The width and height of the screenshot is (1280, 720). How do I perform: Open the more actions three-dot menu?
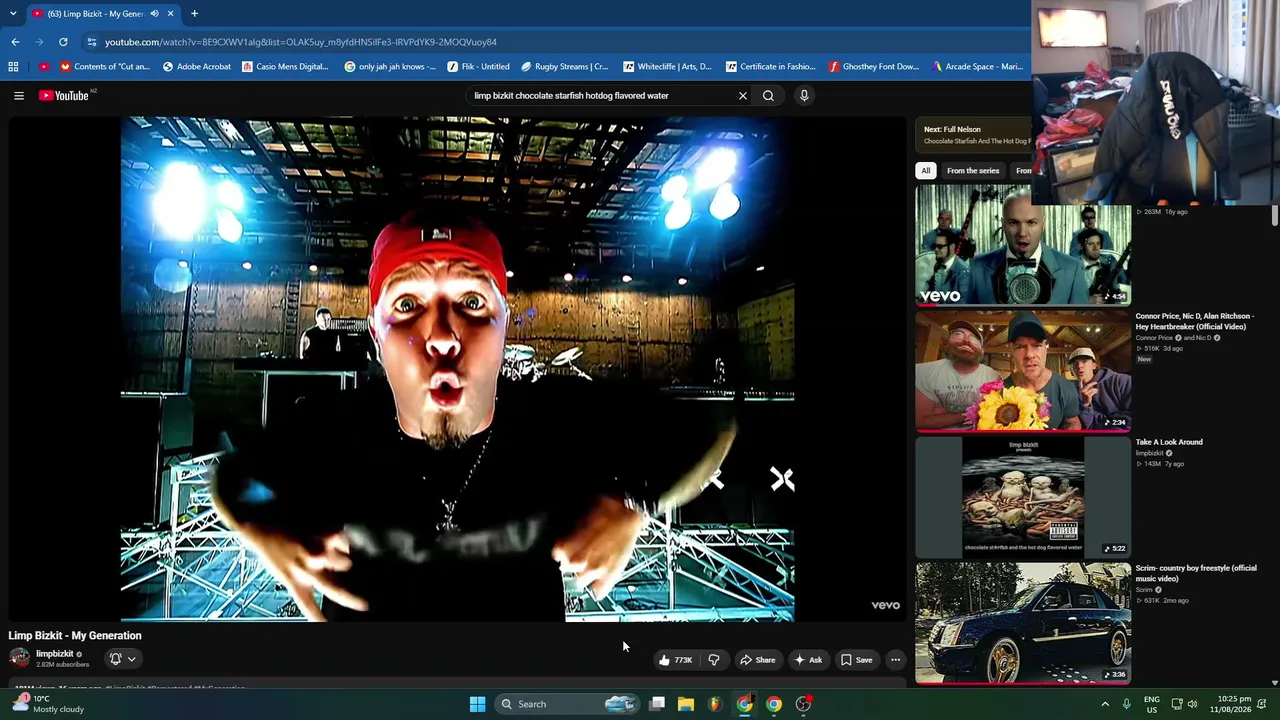(x=896, y=660)
